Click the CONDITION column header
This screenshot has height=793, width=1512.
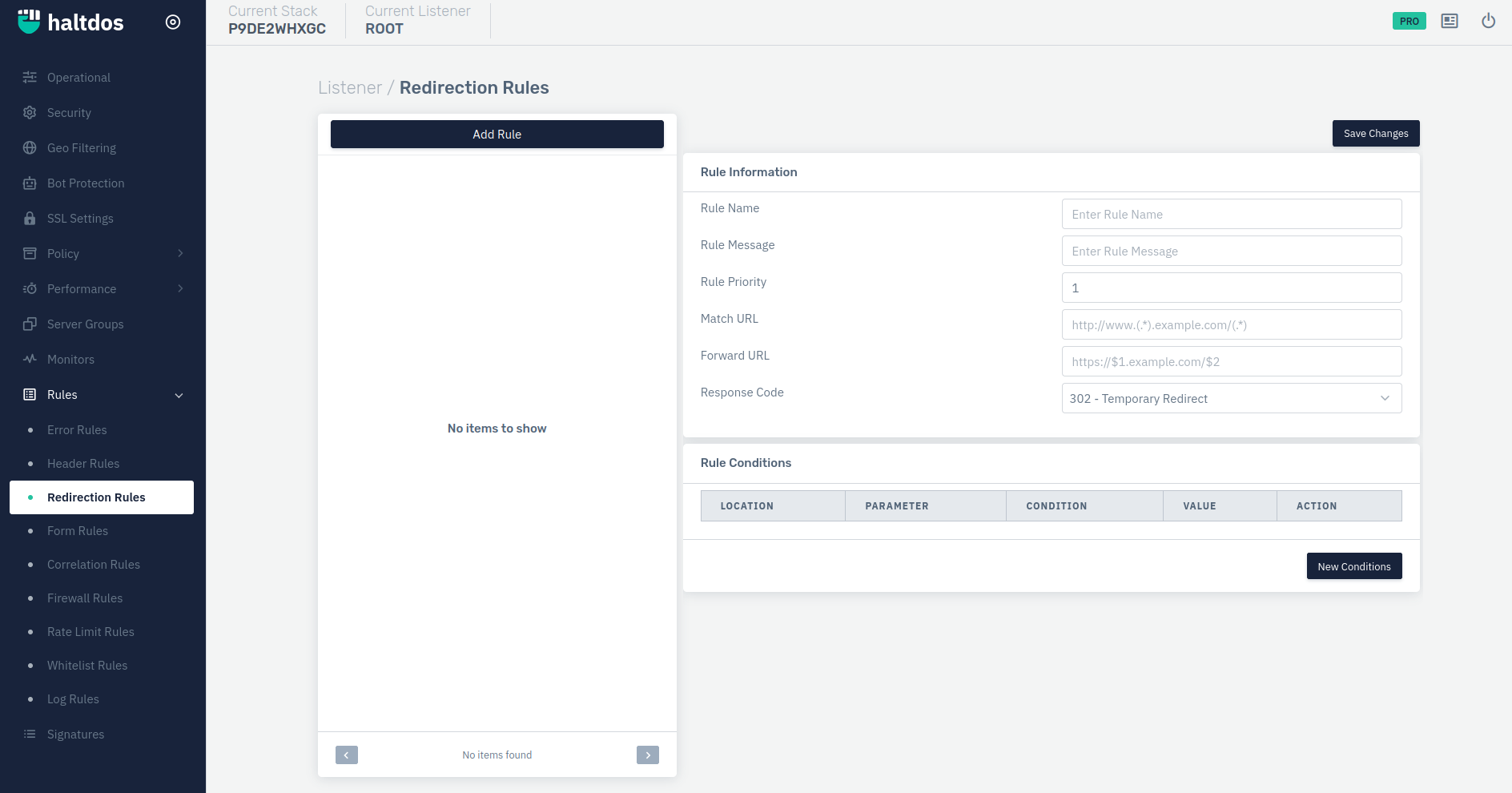coord(1085,506)
